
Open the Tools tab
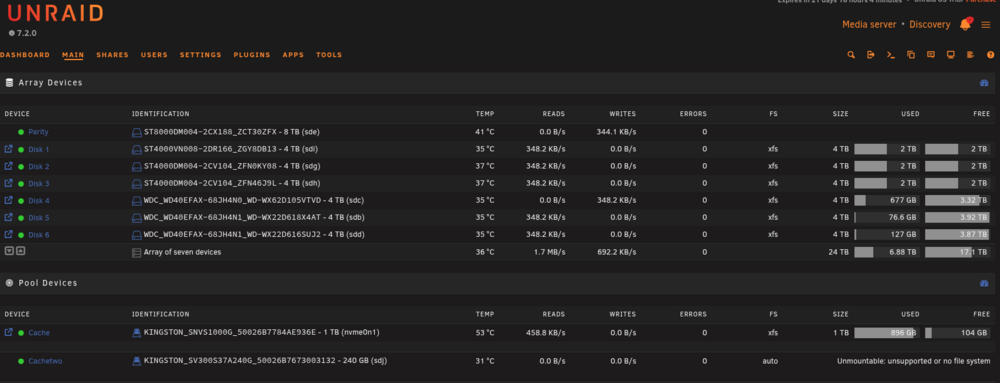[329, 55]
